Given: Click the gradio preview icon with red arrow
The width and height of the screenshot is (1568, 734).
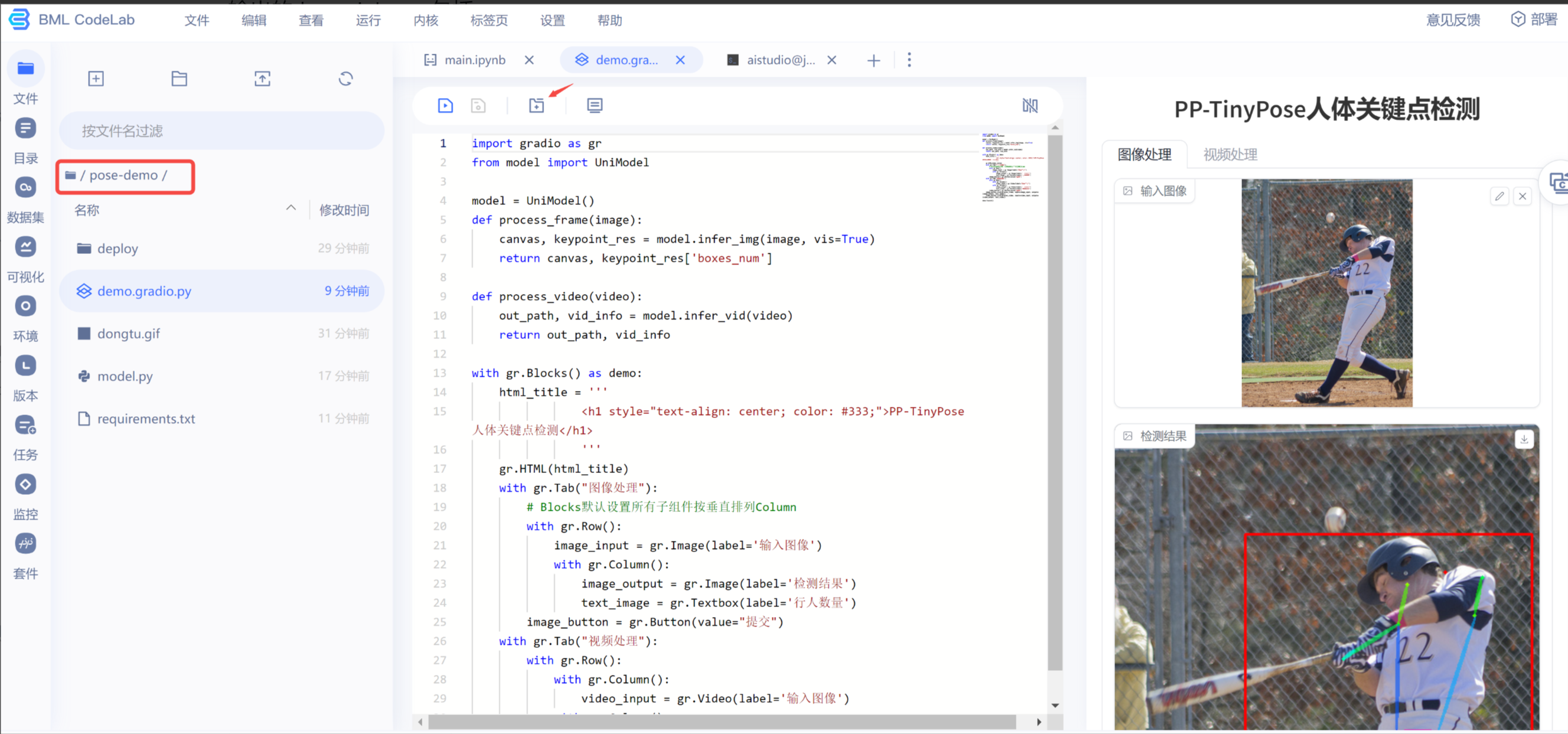Looking at the screenshot, I should [x=536, y=105].
